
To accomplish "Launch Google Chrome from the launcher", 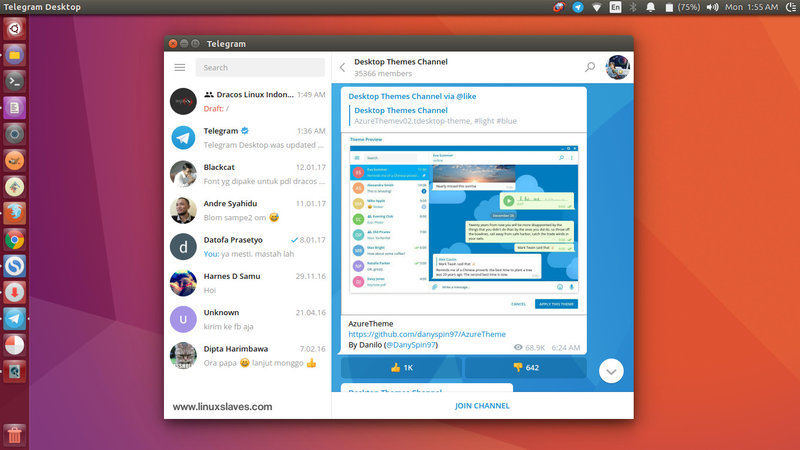I will (14, 239).
